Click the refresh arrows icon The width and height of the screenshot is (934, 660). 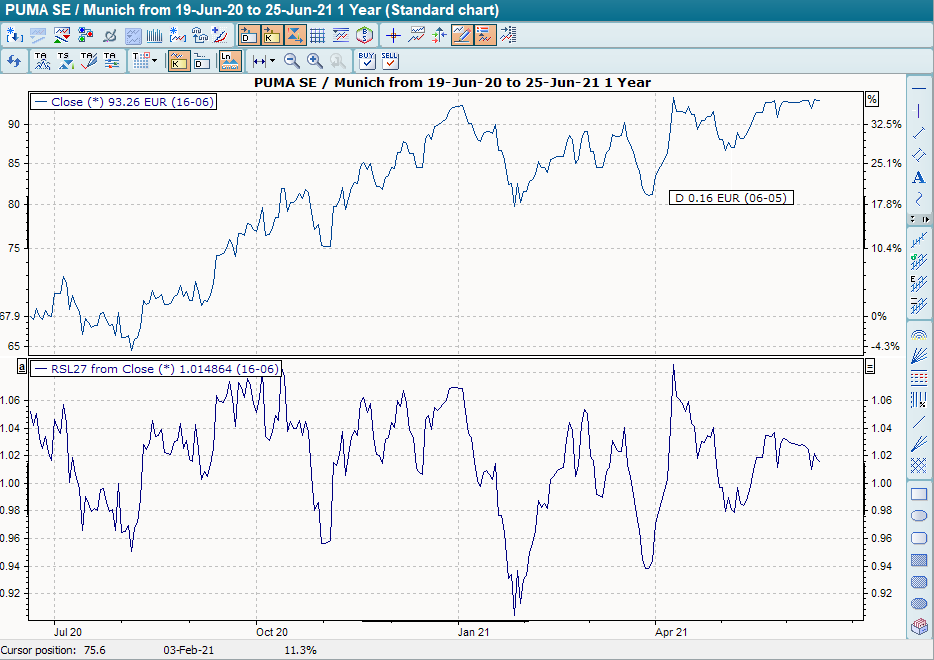pos(14,61)
